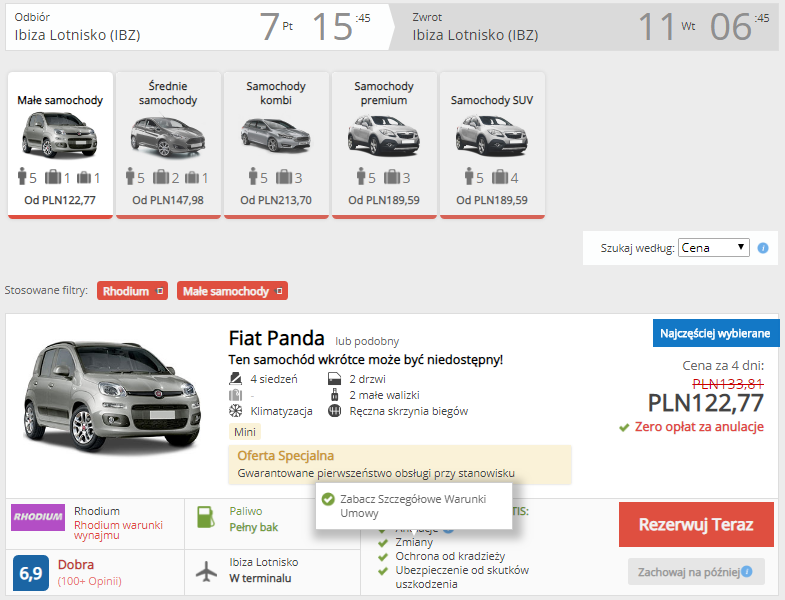Click the Ochrona od kradzieży item

pyautogui.click(x=450, y=556)
